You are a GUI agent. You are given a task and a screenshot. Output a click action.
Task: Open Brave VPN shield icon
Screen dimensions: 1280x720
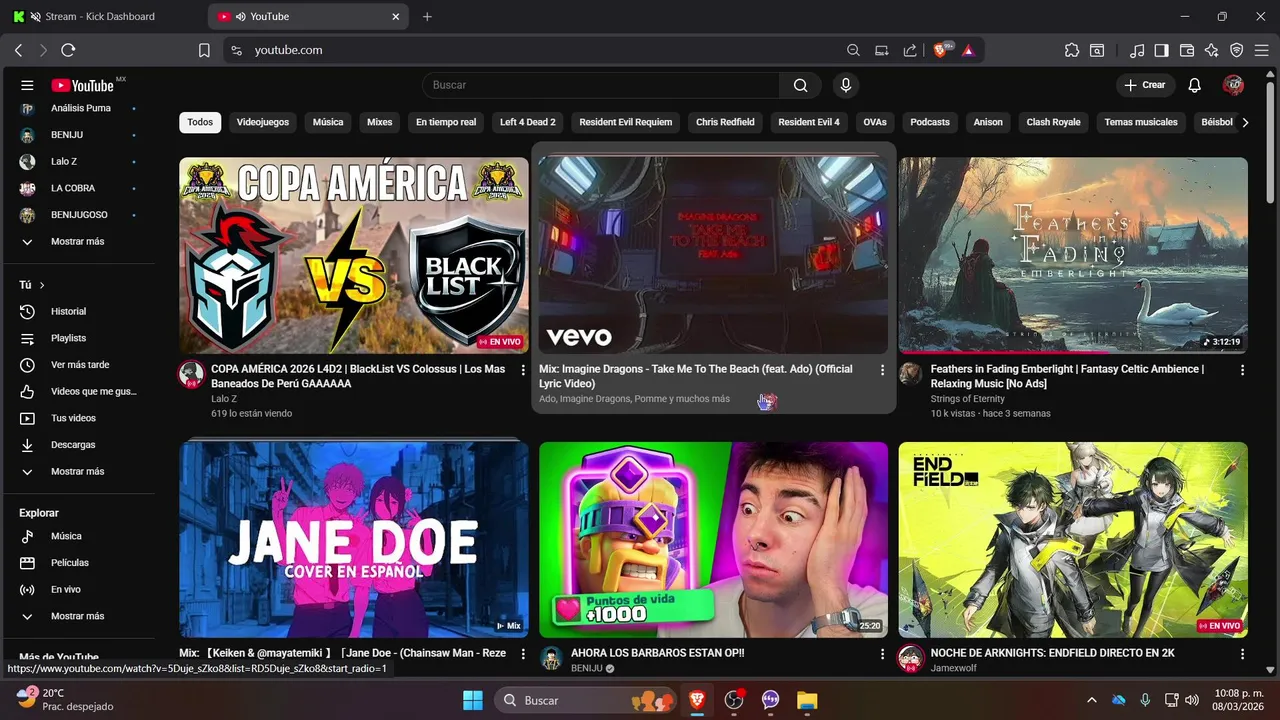pyautogui.click(x=1237, y=50)
